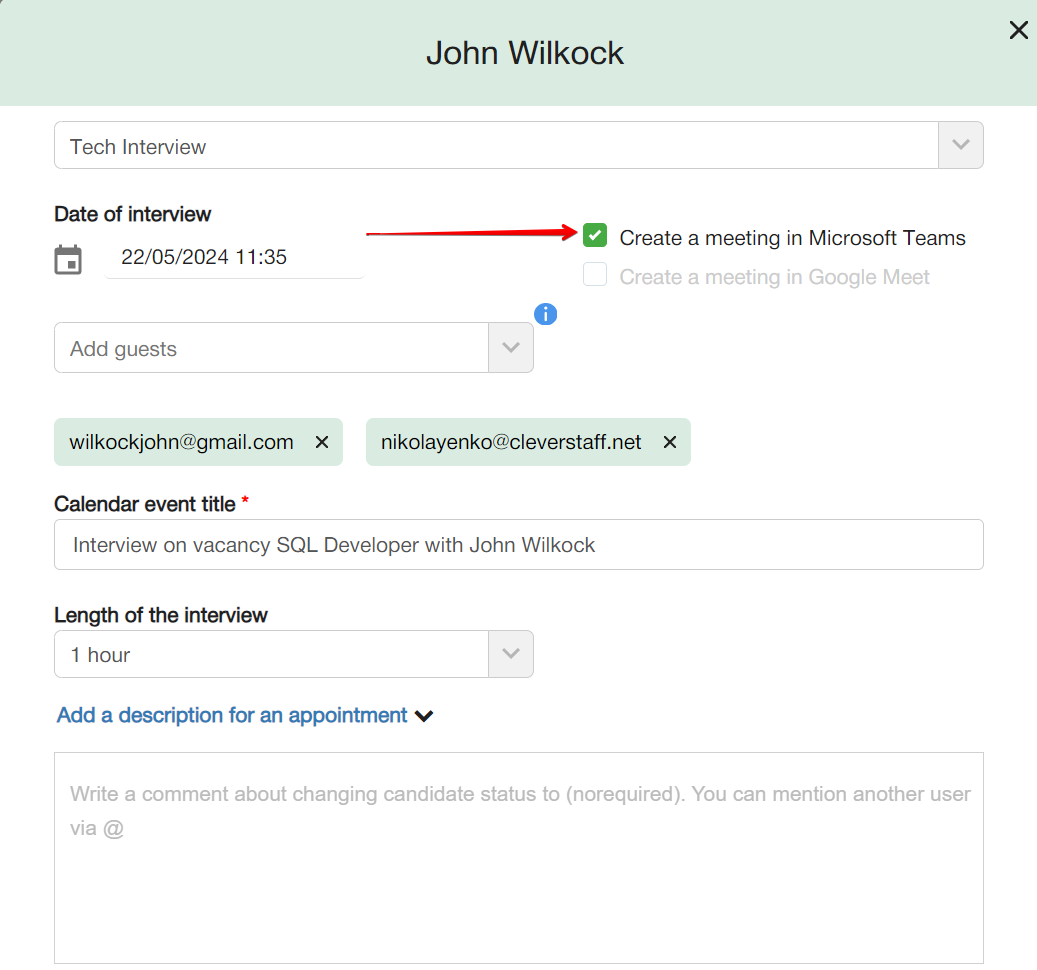Click chevron next to Add a description
Image resolution: width=1037 pixels, height=970 pixels.
point(424,716)
